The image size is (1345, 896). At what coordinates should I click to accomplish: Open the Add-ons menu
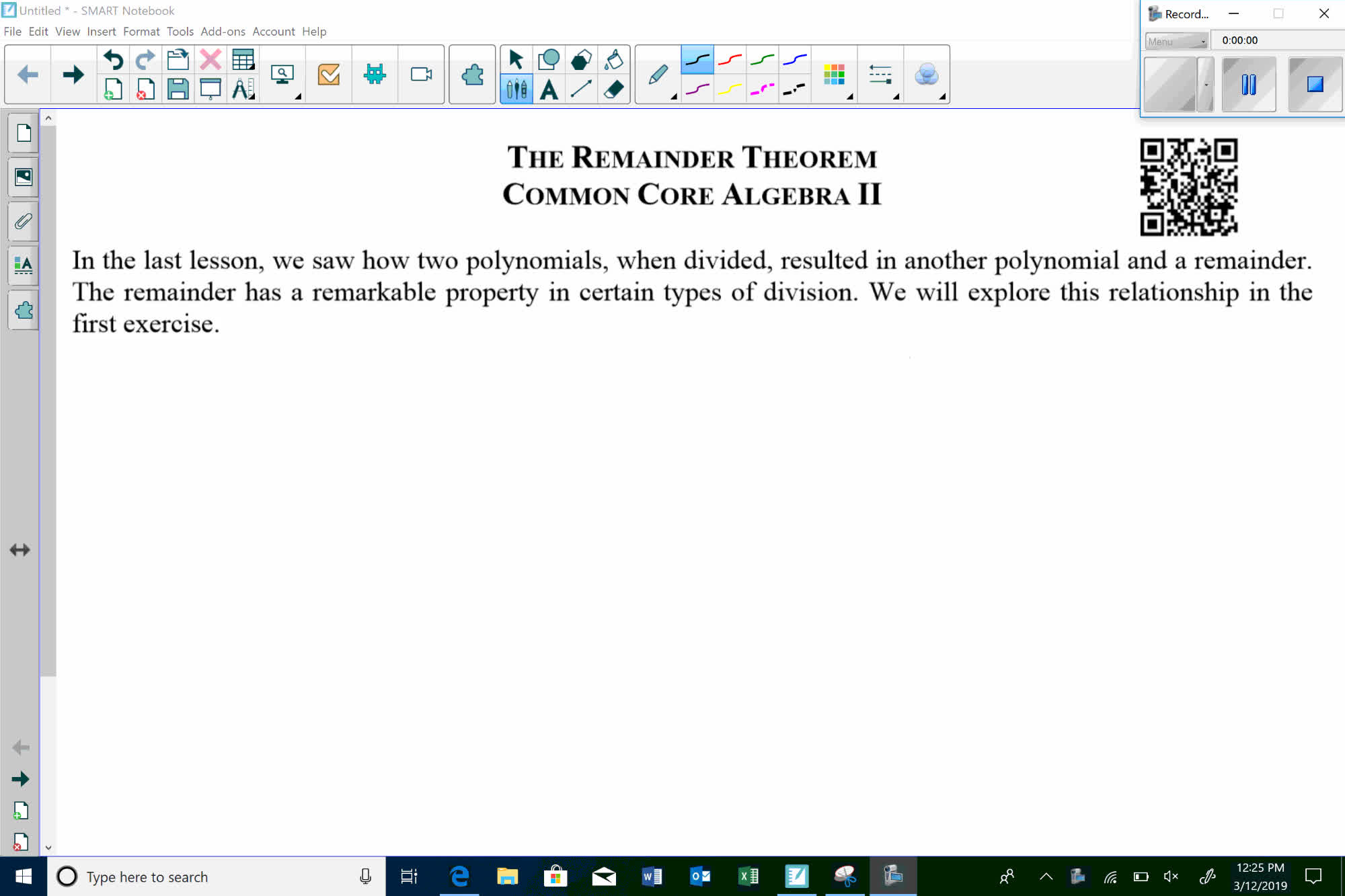(222, 31)
